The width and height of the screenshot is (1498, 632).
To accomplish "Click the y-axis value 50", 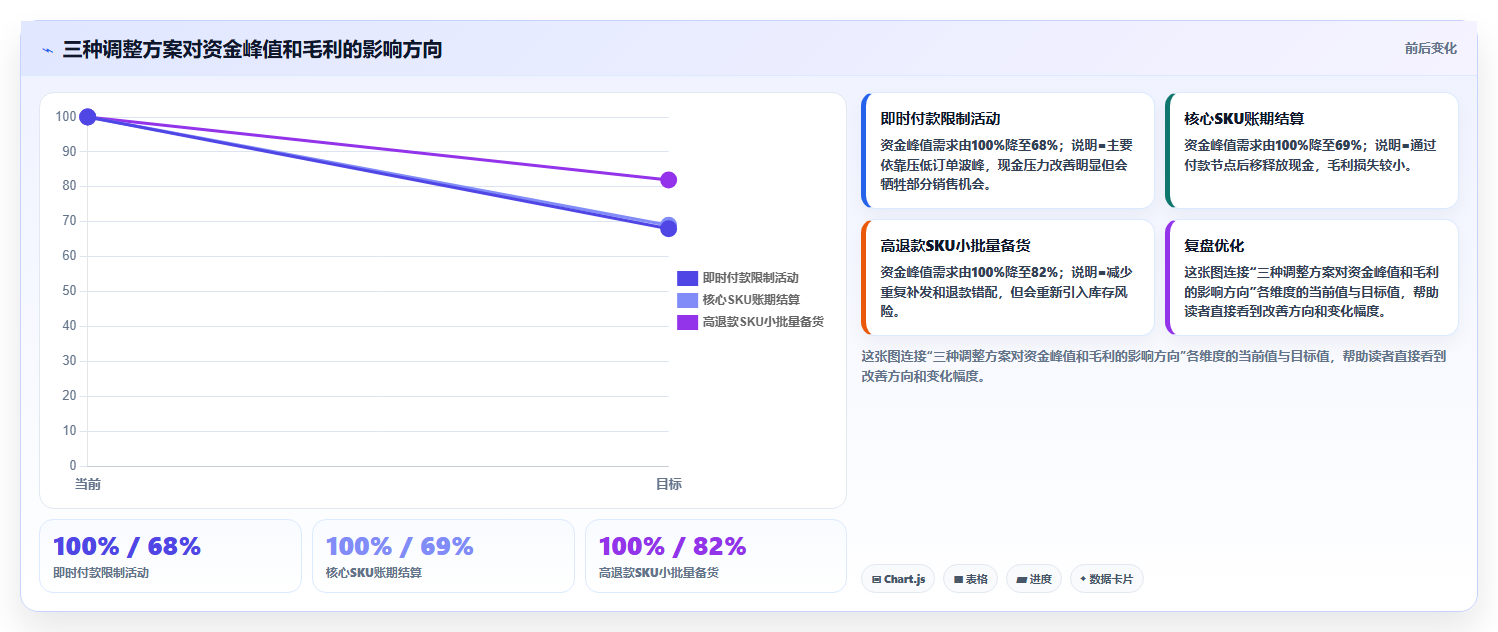I will click(x=69, y=291).
